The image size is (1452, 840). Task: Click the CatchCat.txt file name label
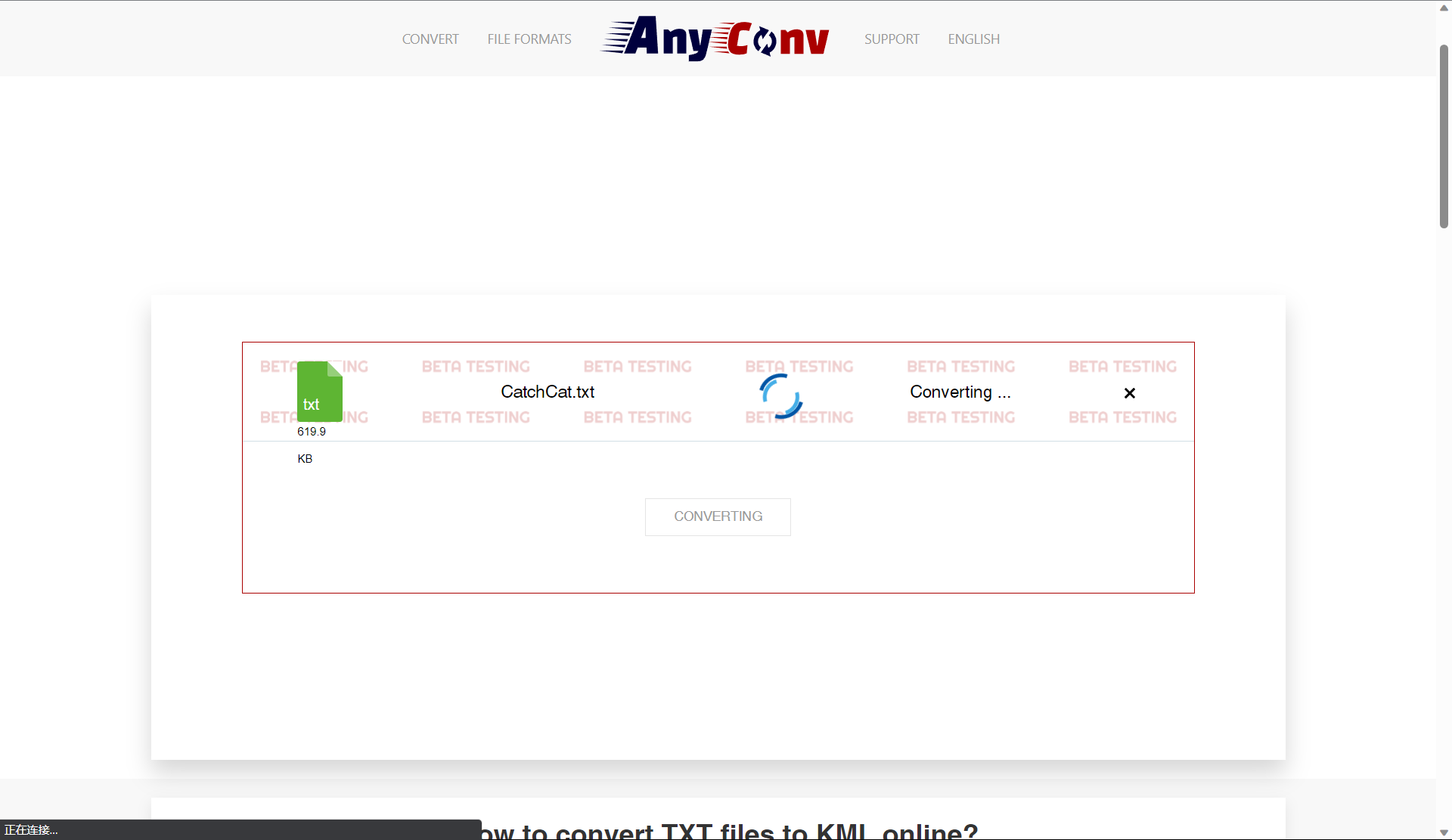547,391
